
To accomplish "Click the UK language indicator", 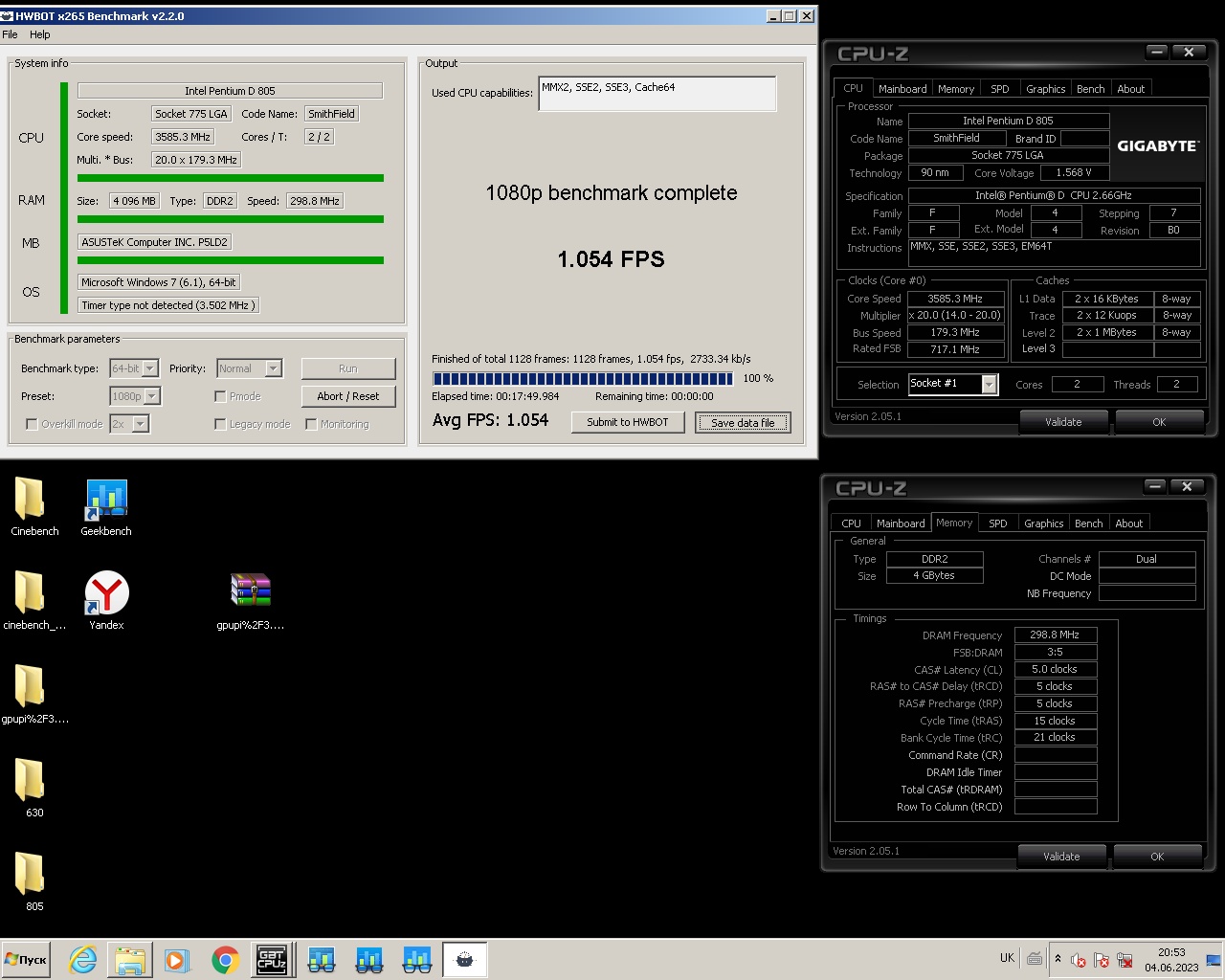I will point(1007,958).
